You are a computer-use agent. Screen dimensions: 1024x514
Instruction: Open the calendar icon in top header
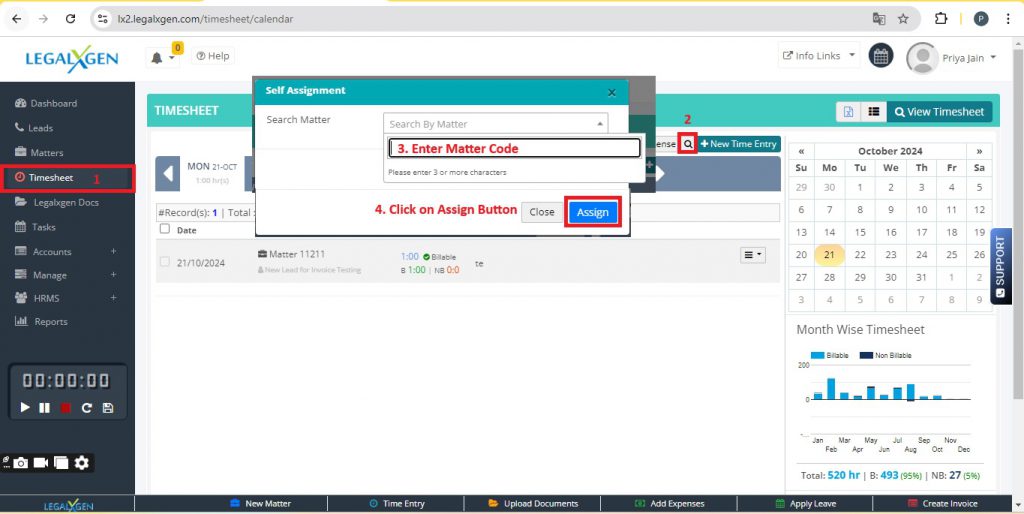coord(880,57)
